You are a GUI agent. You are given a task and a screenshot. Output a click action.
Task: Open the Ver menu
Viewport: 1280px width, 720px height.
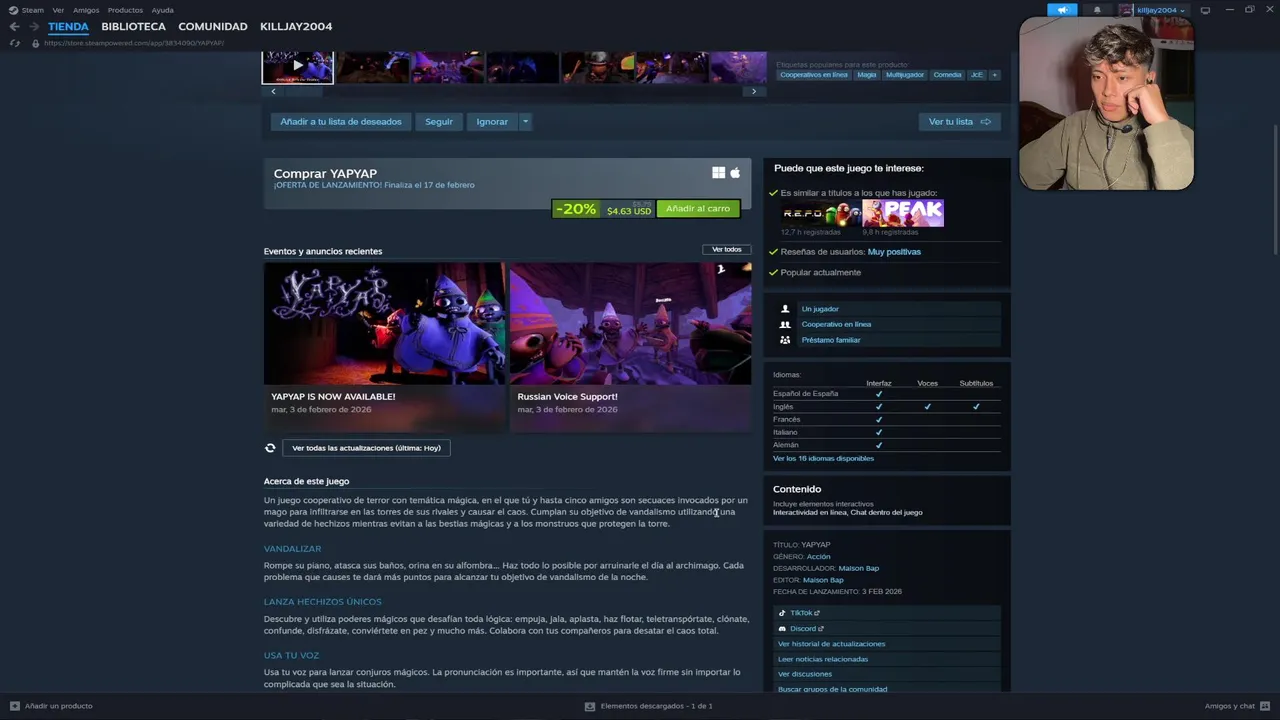(x=58, y=10)
